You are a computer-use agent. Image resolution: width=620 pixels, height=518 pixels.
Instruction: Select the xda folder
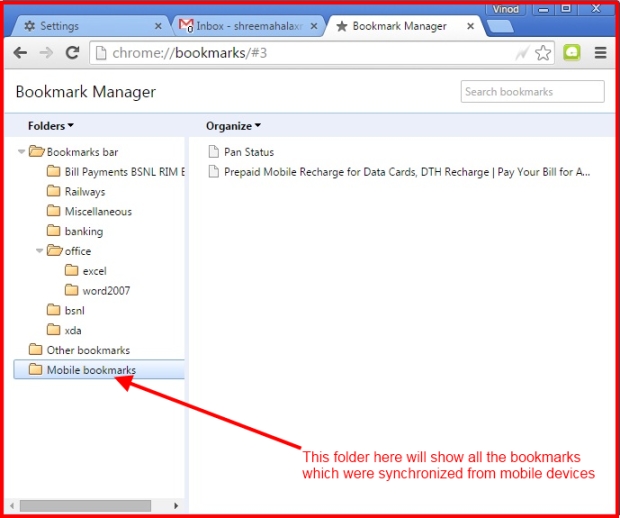(x=73, y=330)
